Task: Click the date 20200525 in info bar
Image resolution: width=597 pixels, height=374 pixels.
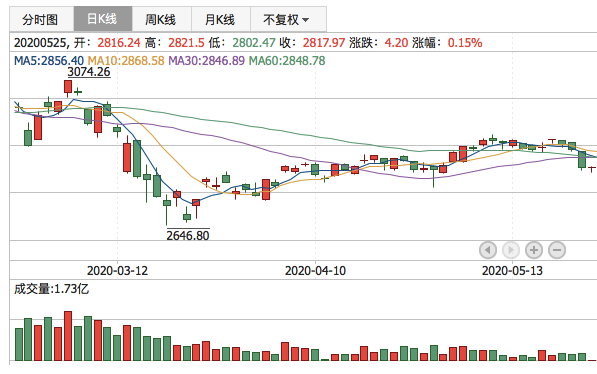Action: [x=40, y=43]
